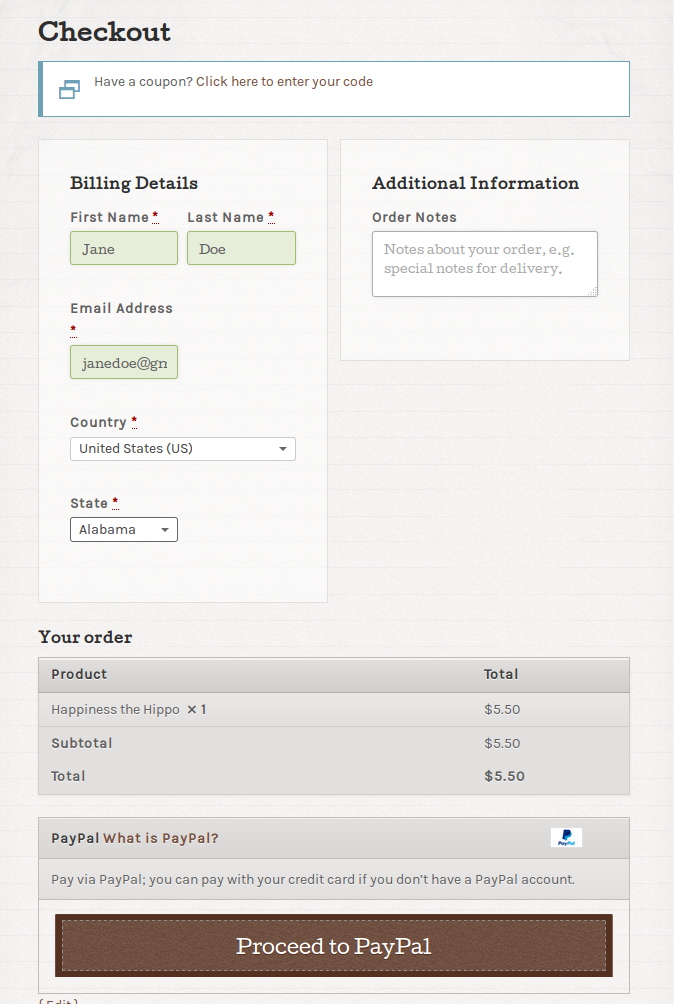
Task: Click the PayPal logo icon
Action: [x=566, y=838]
